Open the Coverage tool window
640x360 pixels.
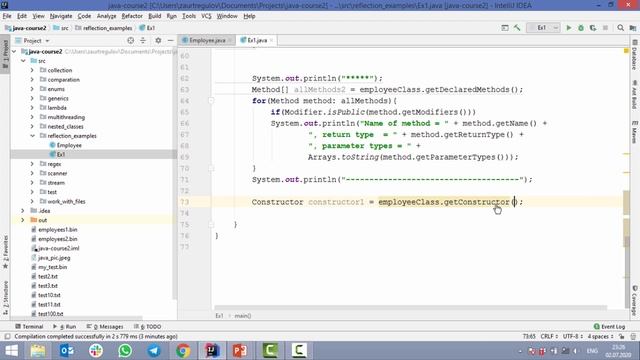tap(635, 300)
